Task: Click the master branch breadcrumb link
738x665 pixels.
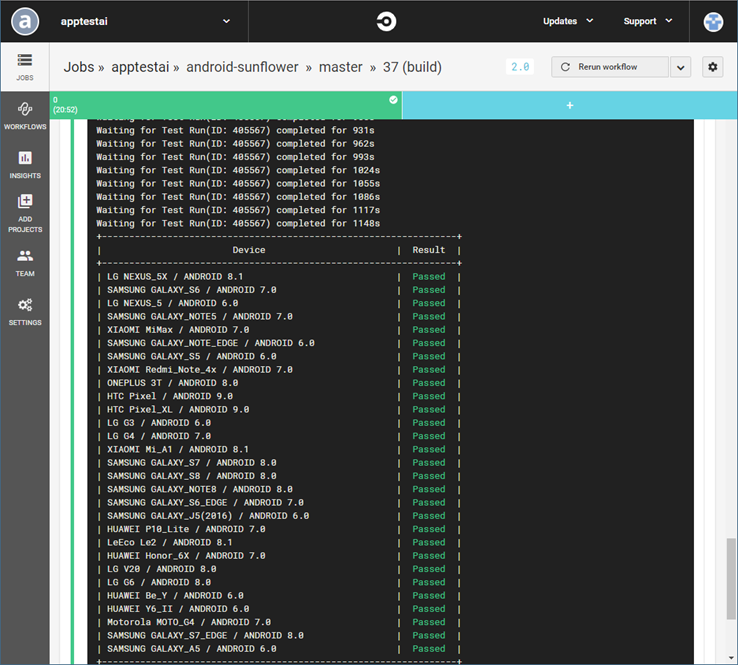Action: click(x=340, y=67)
